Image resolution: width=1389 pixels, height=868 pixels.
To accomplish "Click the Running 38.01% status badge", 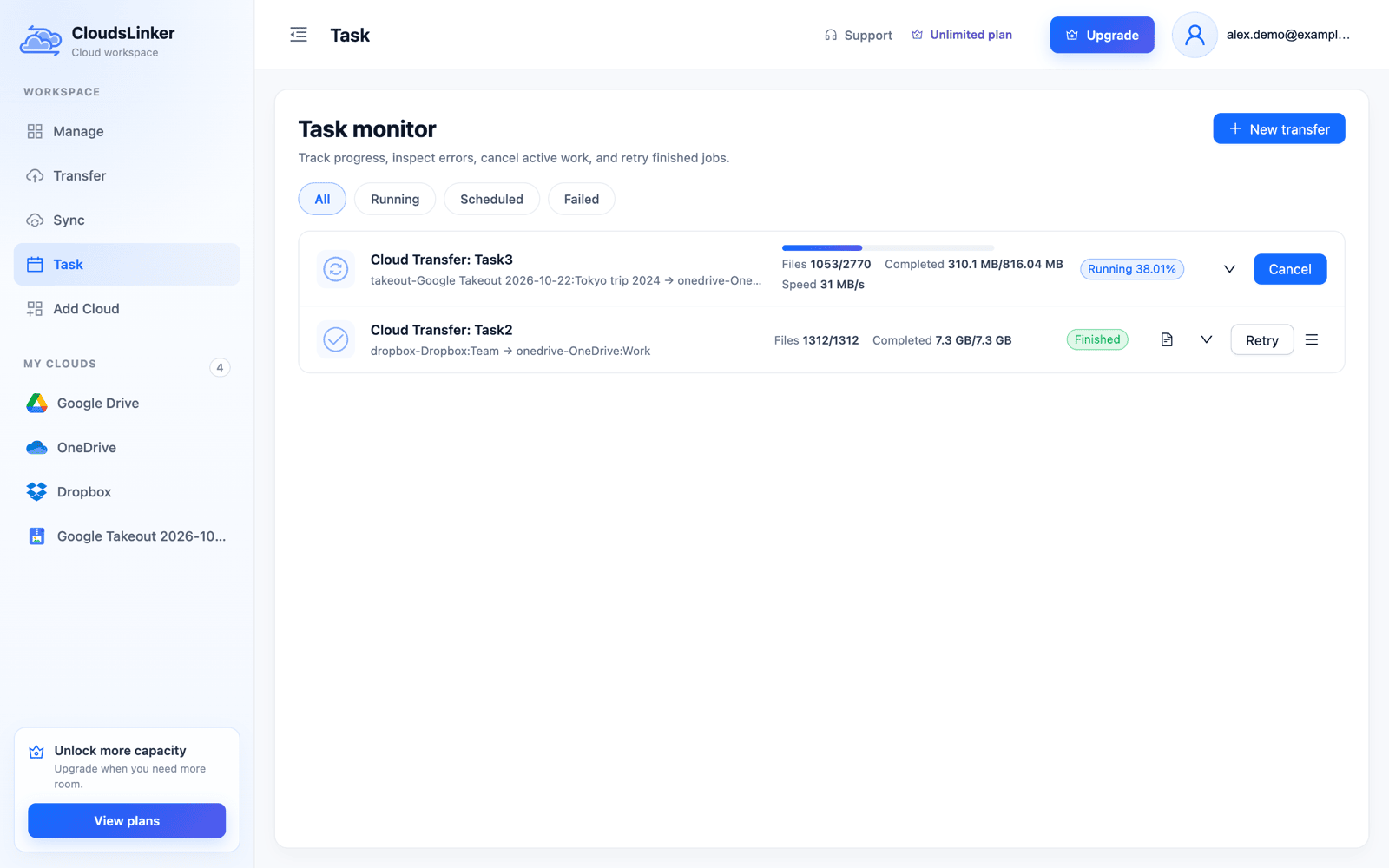I will pos(1132,269).
